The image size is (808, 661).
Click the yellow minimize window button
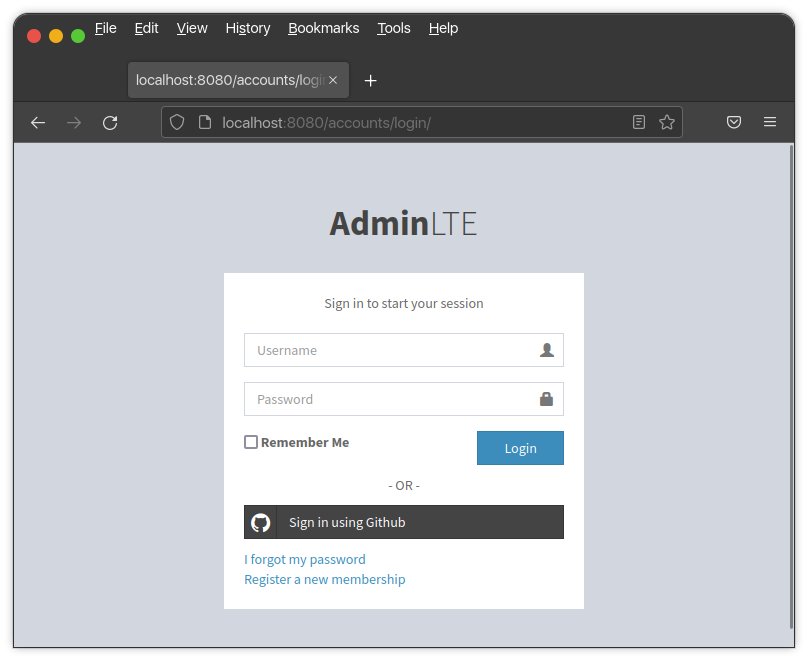(x=56, y=36)
